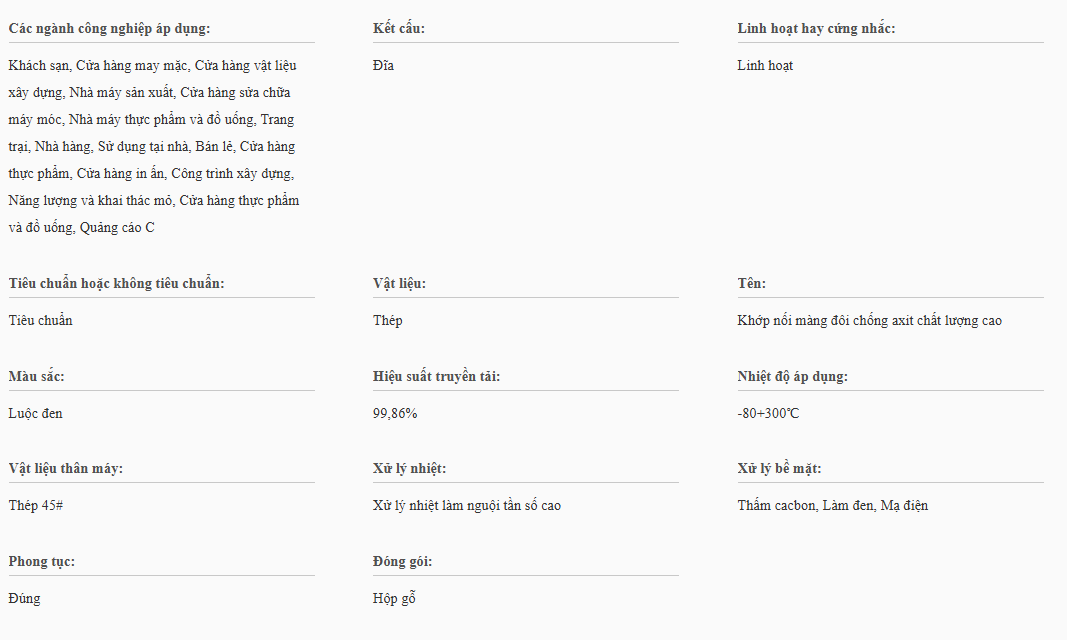Click the applicable industries description paragraph
This screenshot has width=1067, height=640.
point(153,147)
